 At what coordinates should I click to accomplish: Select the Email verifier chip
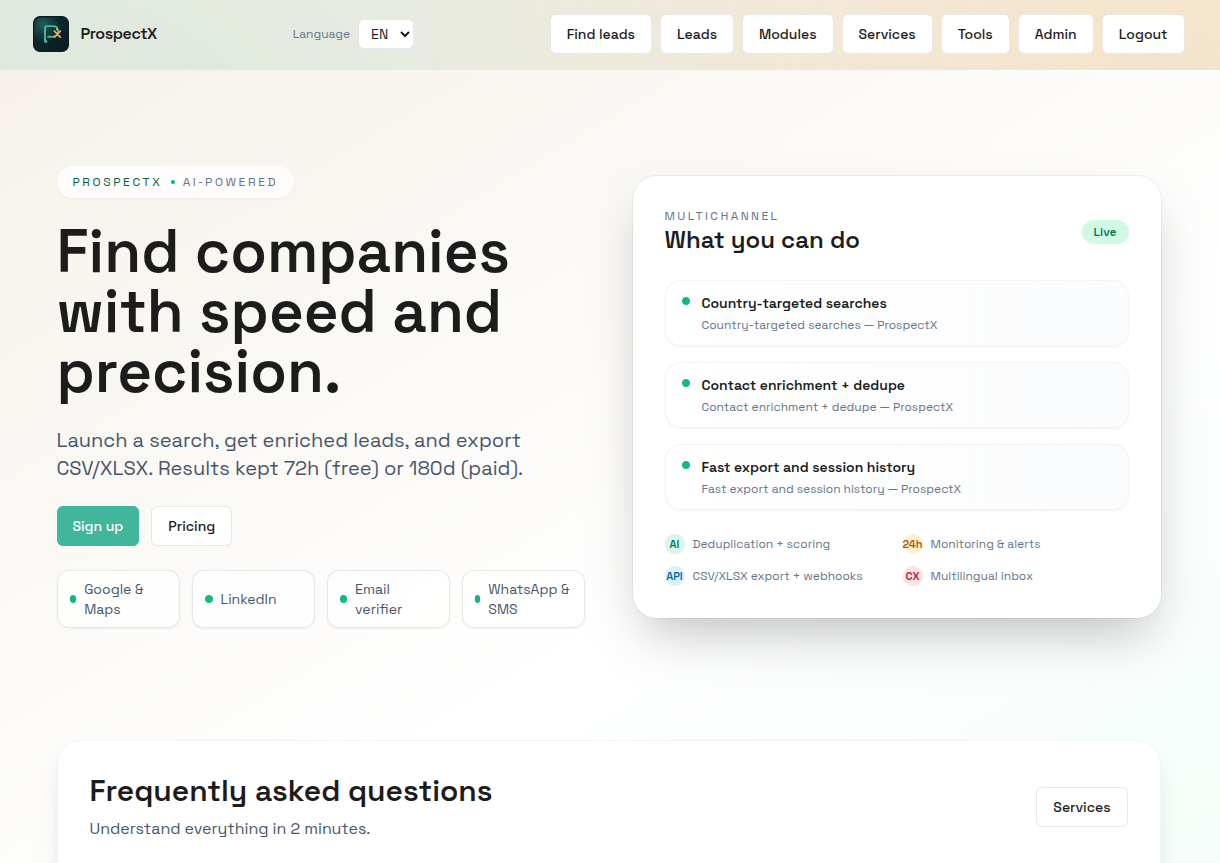388,599
